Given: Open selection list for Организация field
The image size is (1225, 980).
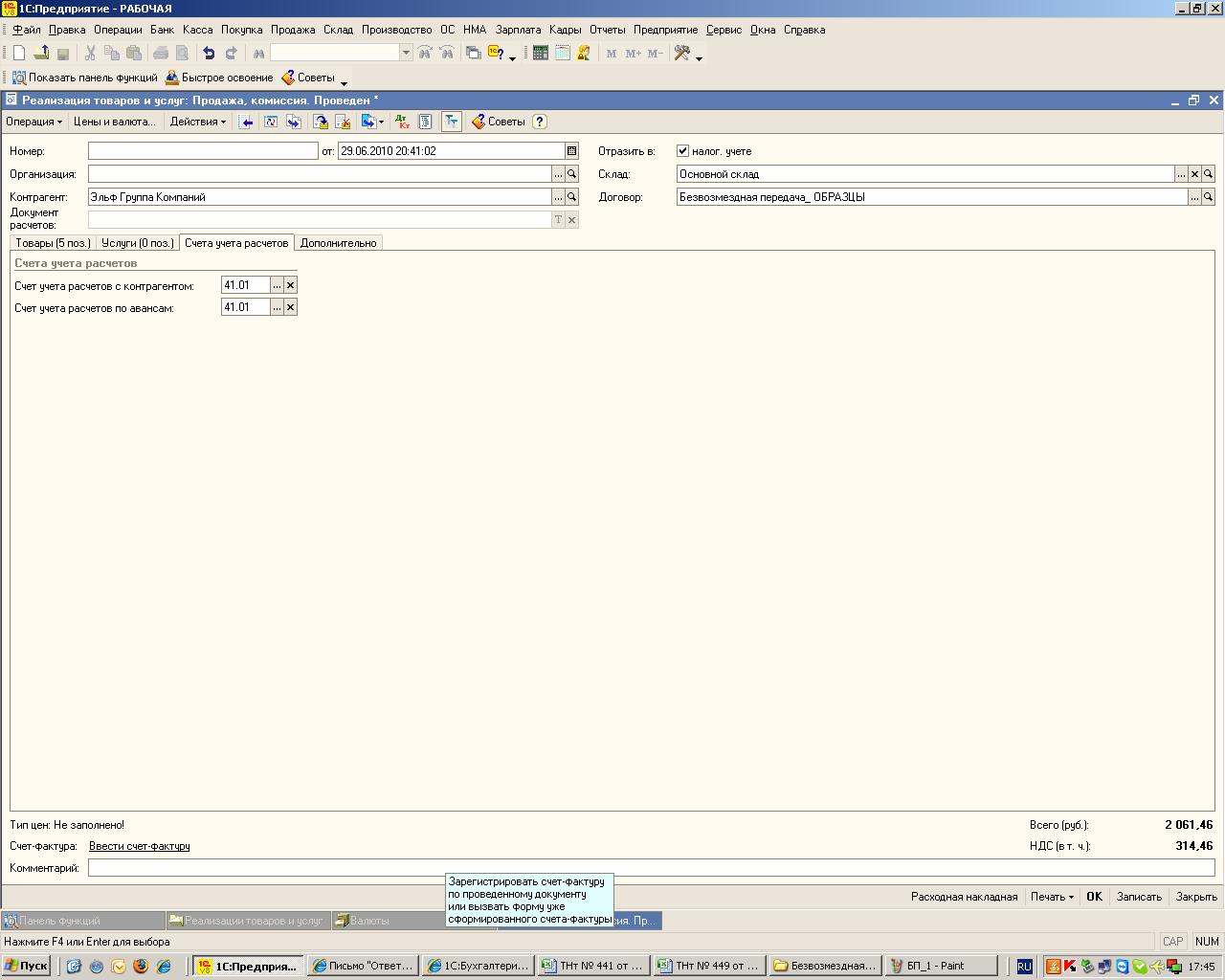Looking at the screenshot, I should (x=558, y=174).
